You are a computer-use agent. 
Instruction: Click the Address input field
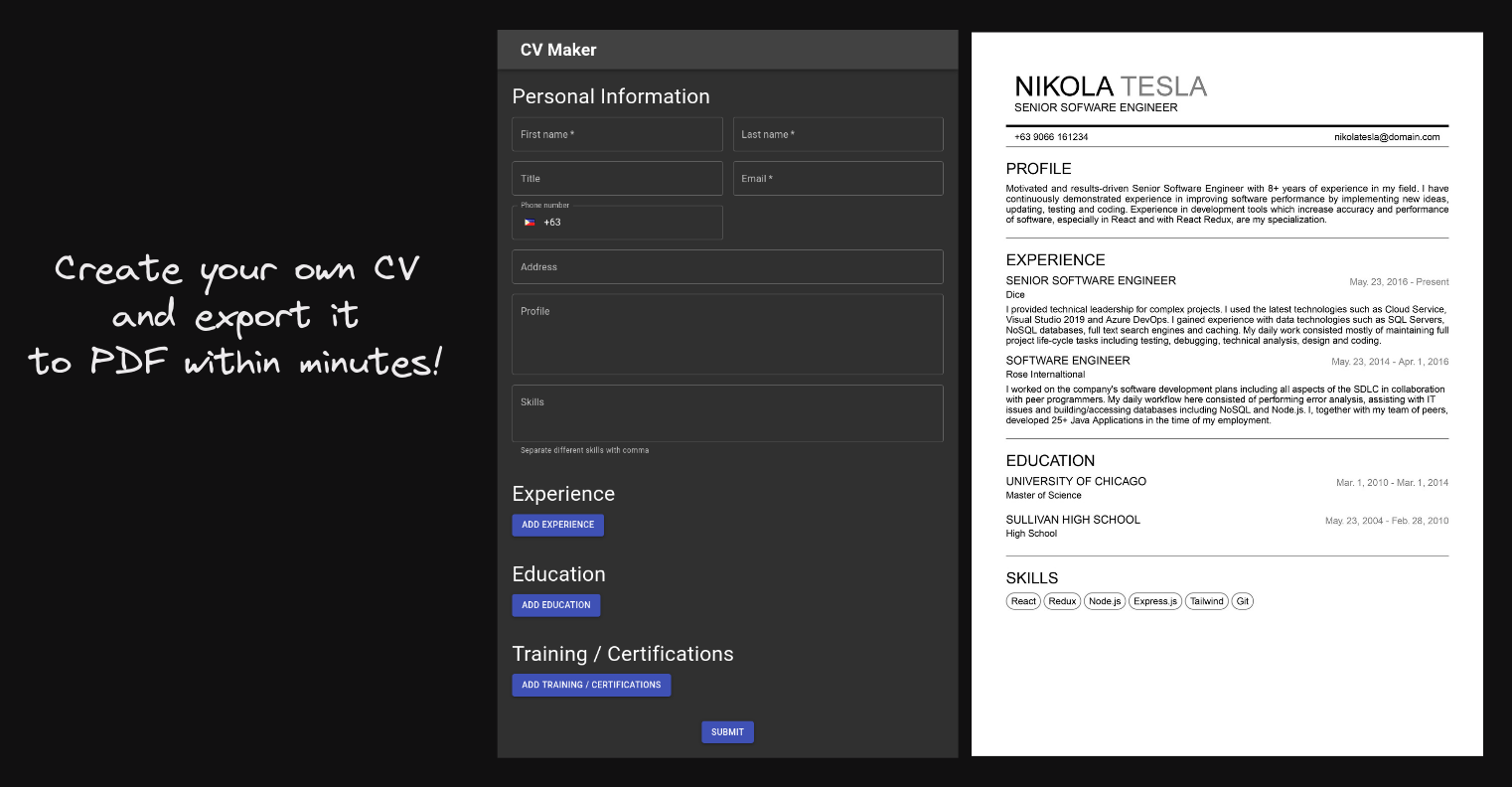[727, 267]
